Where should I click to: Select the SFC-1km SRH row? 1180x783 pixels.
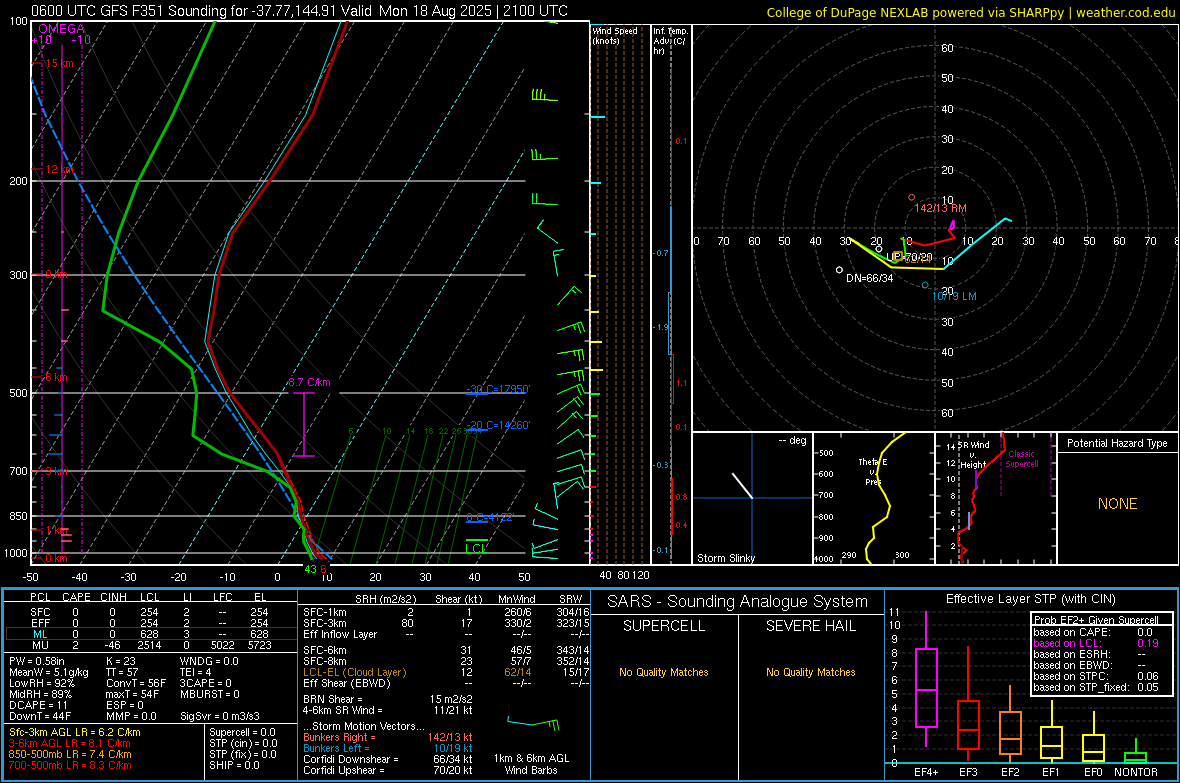coord(446,612)
